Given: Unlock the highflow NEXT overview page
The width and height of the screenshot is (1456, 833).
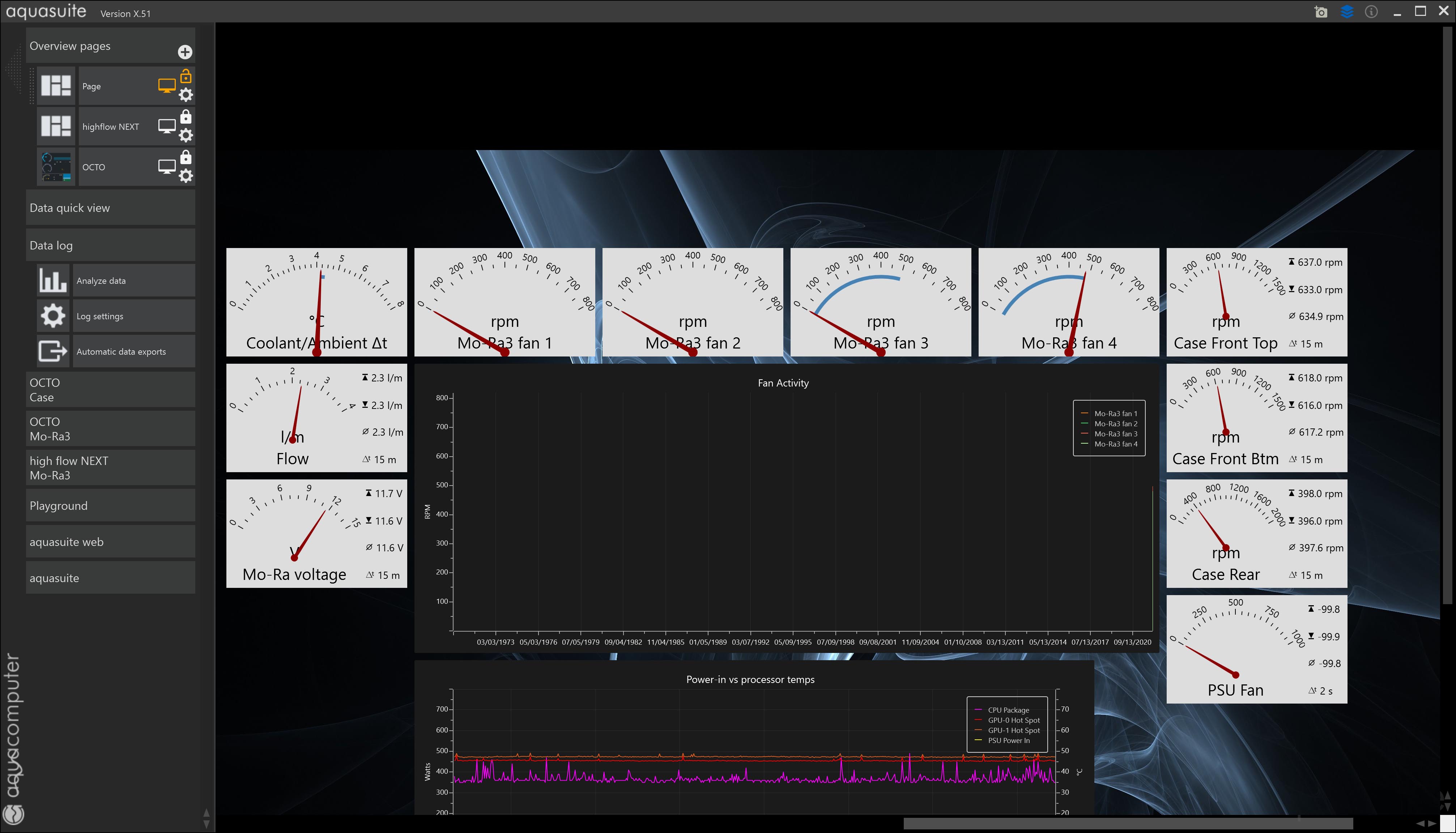Looking at the screenshot, I should [186, 117].
